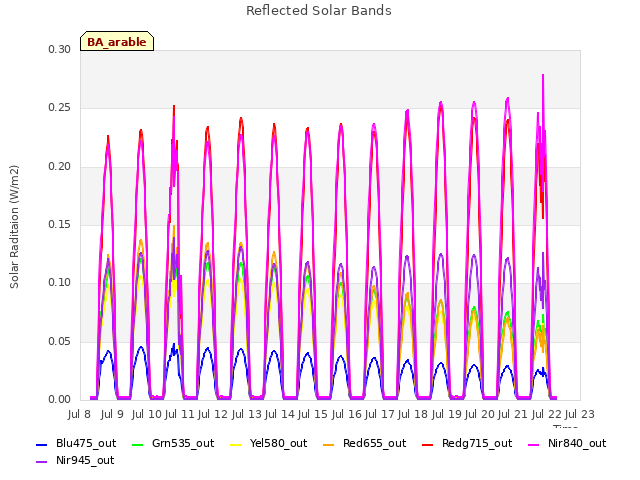Click the Jul 18 x-axis date label
The width and height of the screenshot is (640, 480).
click(413, 414)
